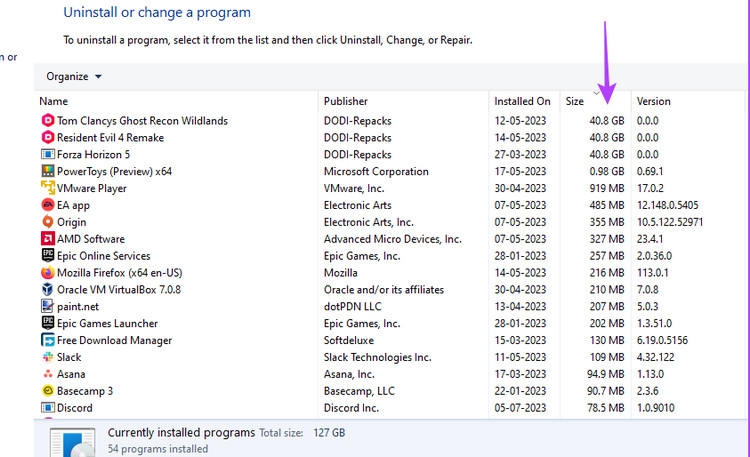The width and height of the screenshot is (750, 457).
Task: Click the 54 programs installed text
Action: [x=158, y=449]
